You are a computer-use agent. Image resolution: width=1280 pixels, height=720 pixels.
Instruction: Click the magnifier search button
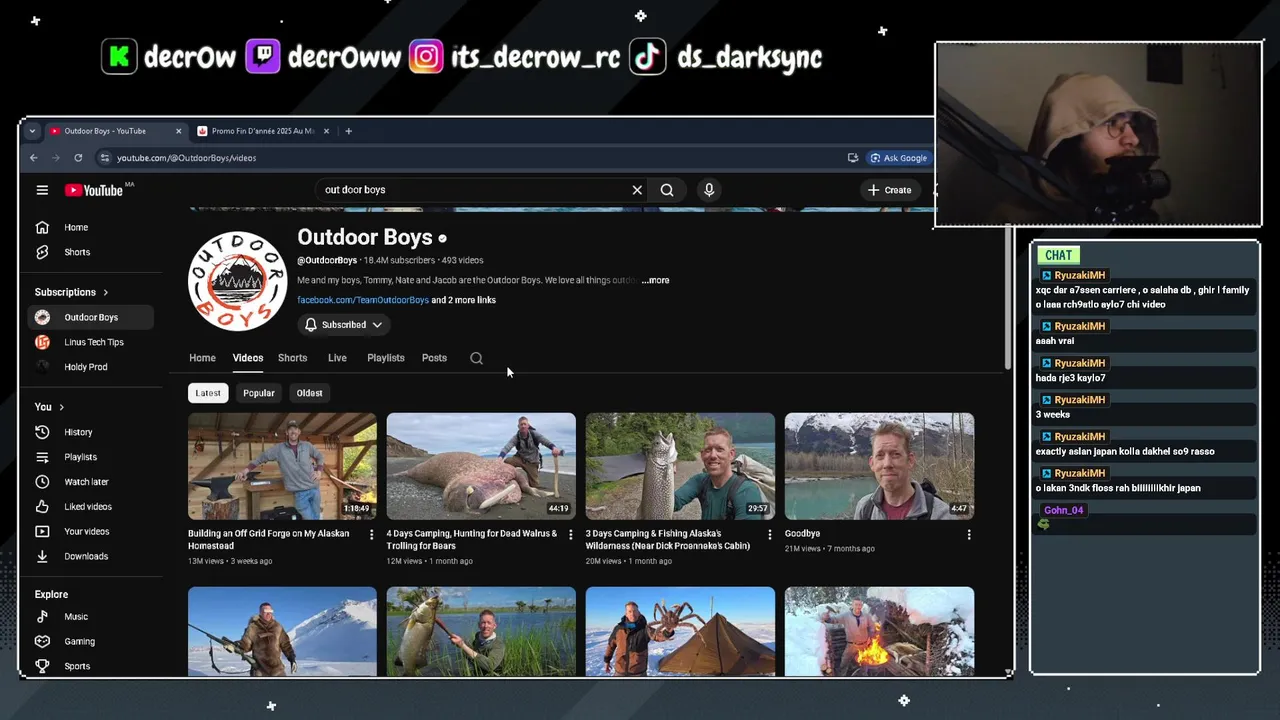pyautogui.click(x=667, y=190)
